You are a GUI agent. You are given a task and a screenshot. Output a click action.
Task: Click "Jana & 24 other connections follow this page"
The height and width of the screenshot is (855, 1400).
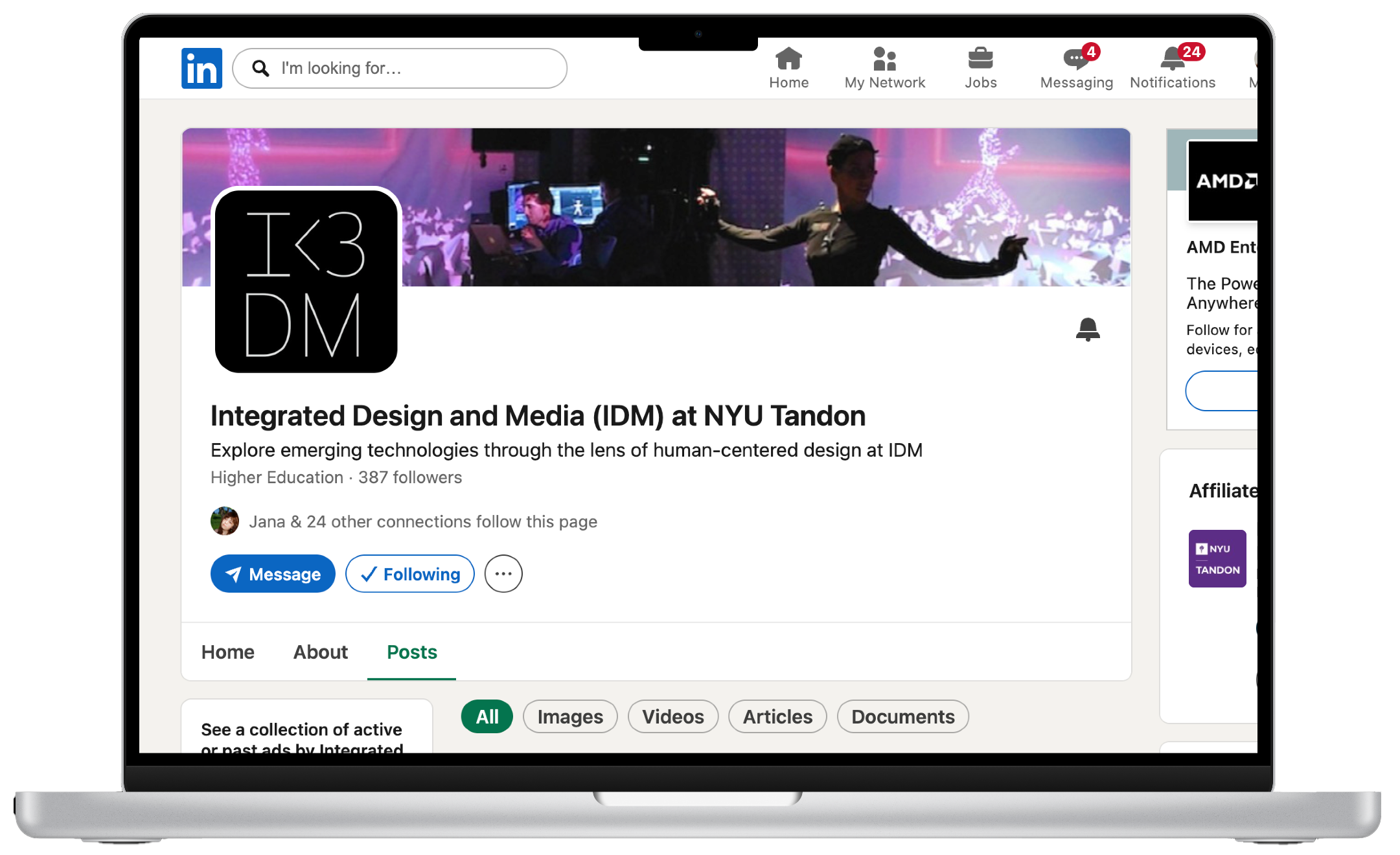tap(423, 521)
